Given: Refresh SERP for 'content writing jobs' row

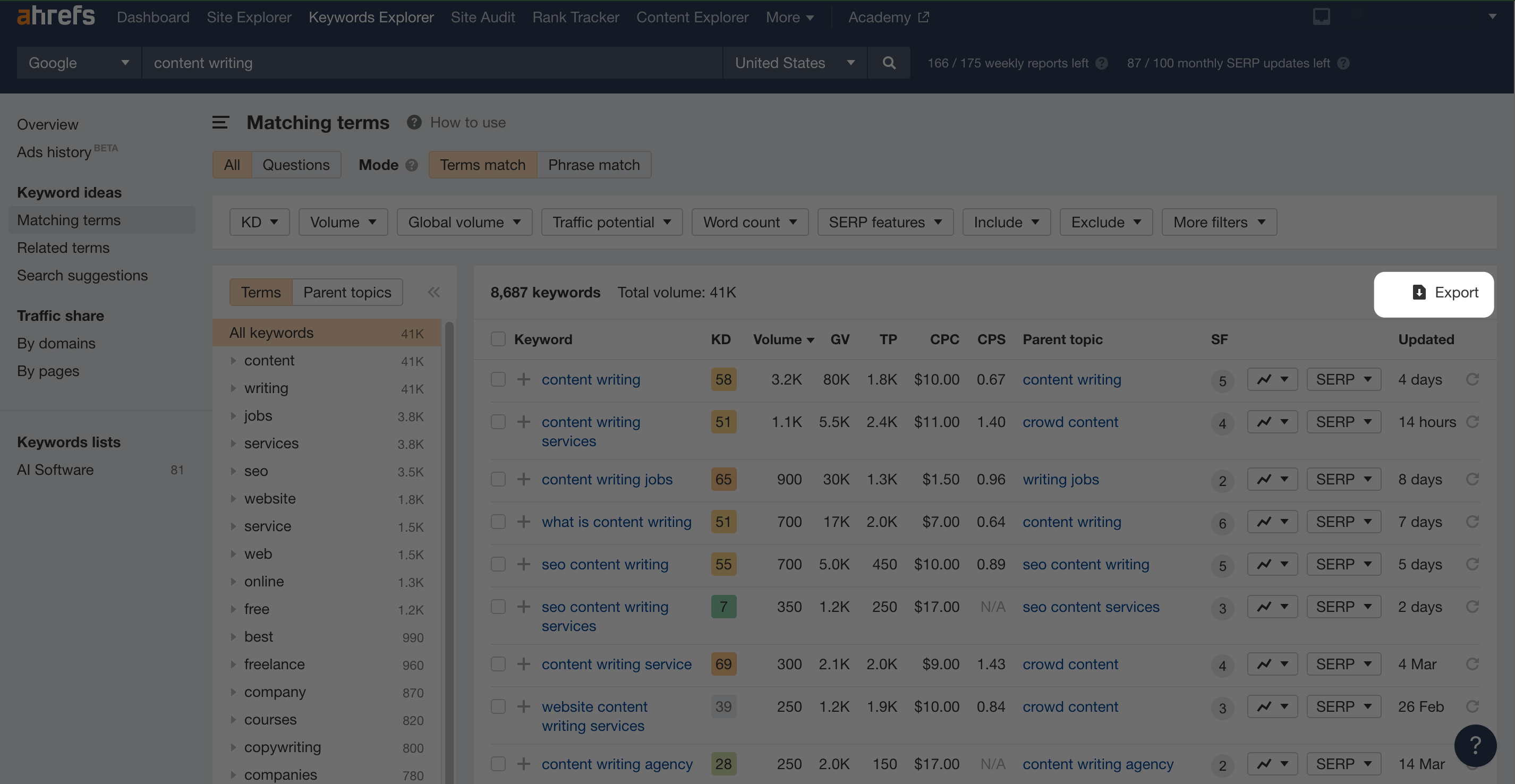Looking at the screenshot, I should click(1473, 479).
